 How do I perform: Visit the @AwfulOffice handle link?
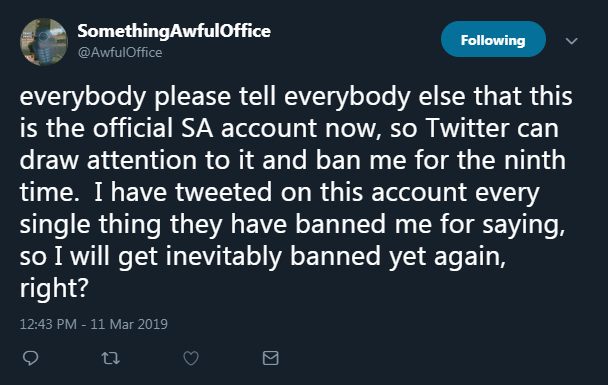coord(120,52)
